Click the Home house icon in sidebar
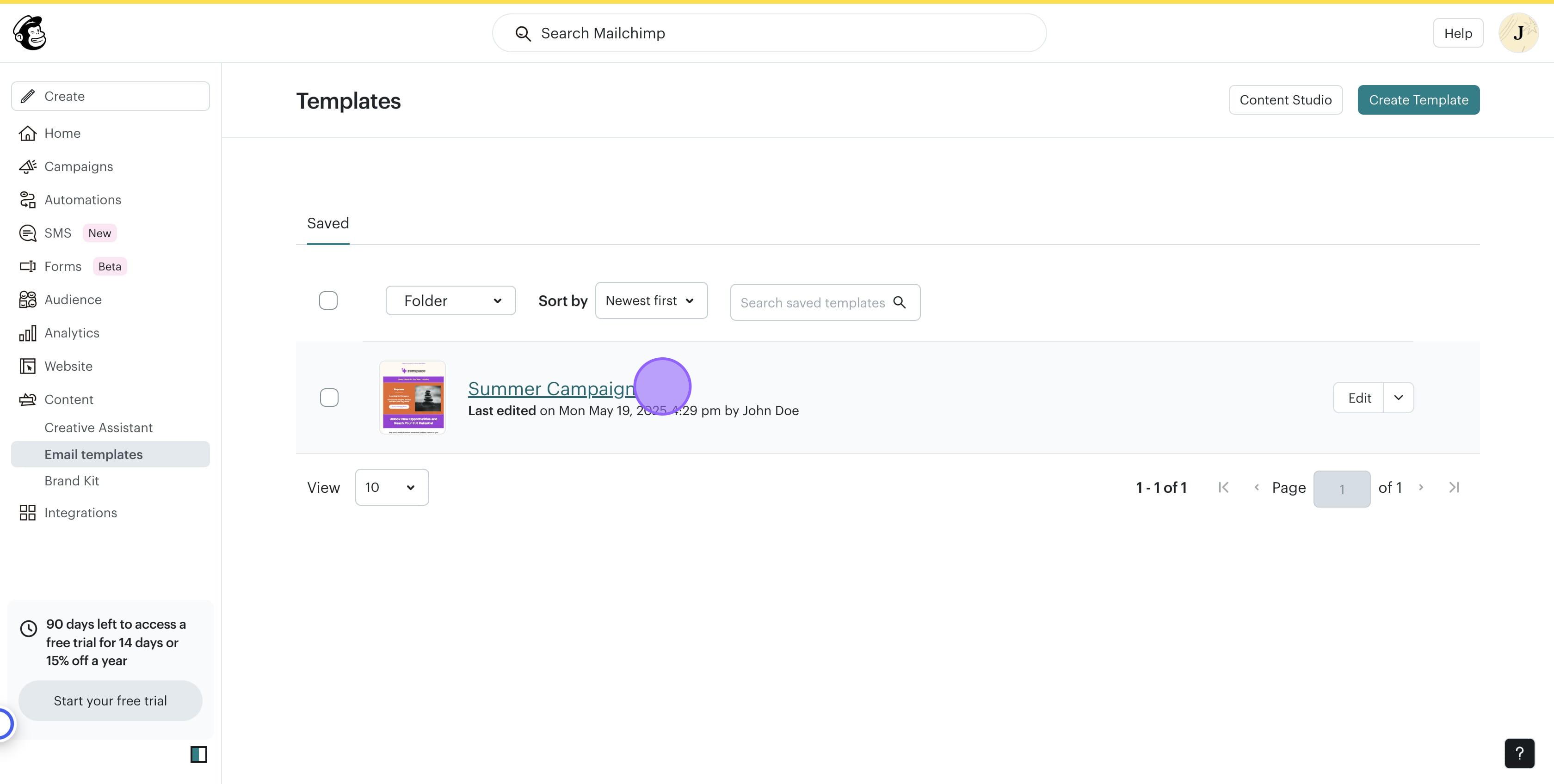The width and height of the screenshot is (1554, 784). pos(27,133)
